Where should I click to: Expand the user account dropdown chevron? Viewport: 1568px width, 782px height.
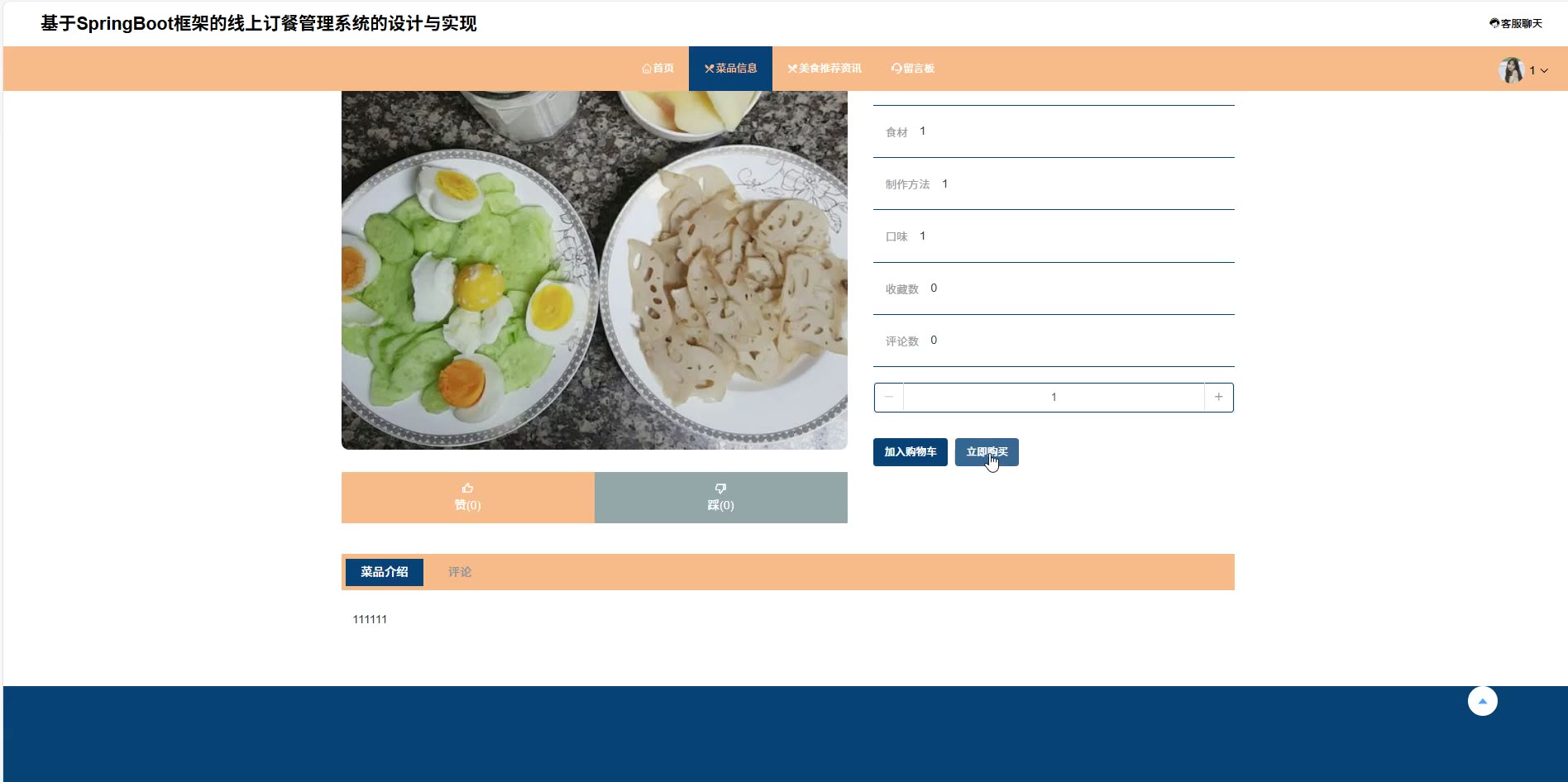click(x=1544, y=71)
